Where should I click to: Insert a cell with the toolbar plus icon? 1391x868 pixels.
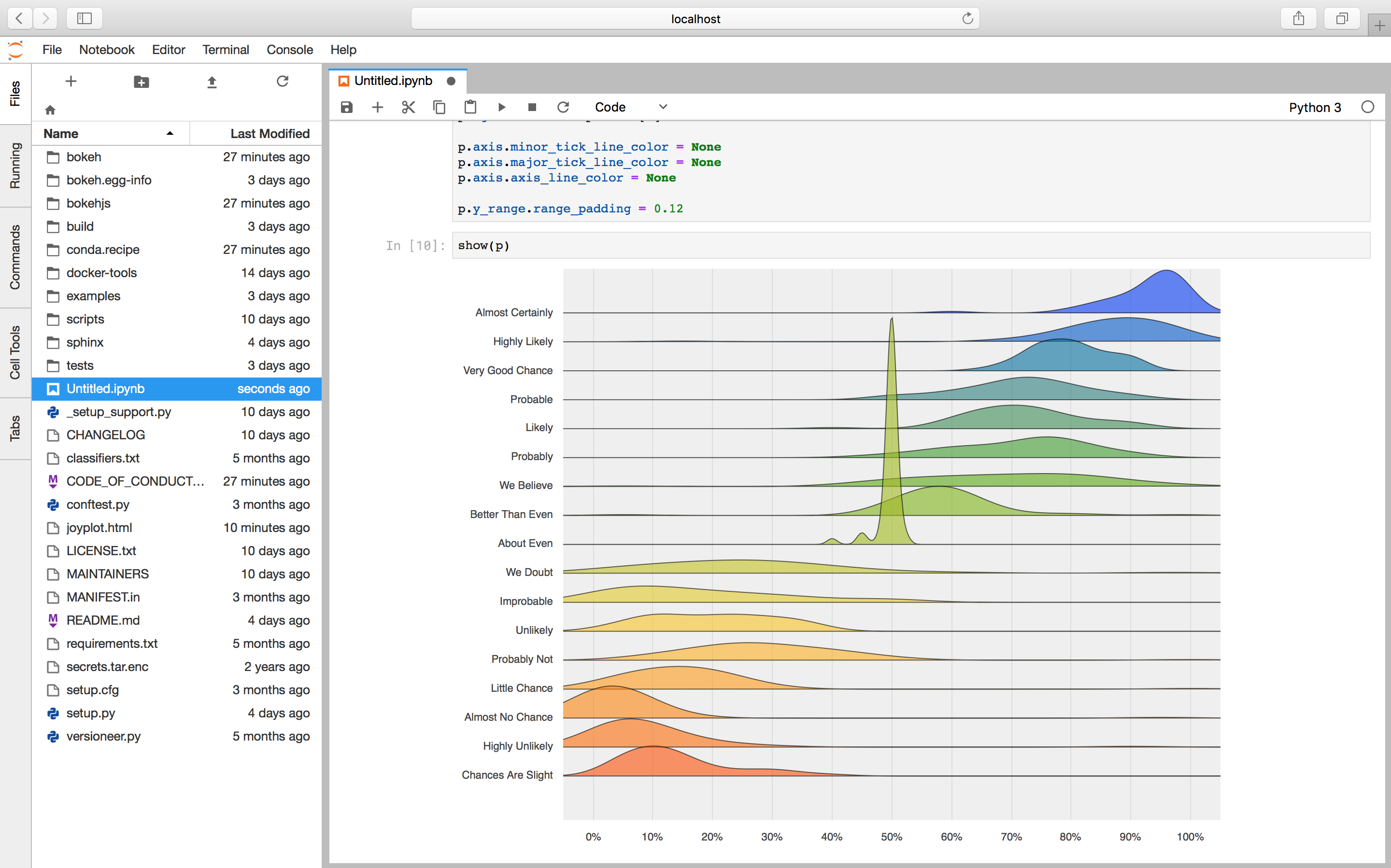377,107
